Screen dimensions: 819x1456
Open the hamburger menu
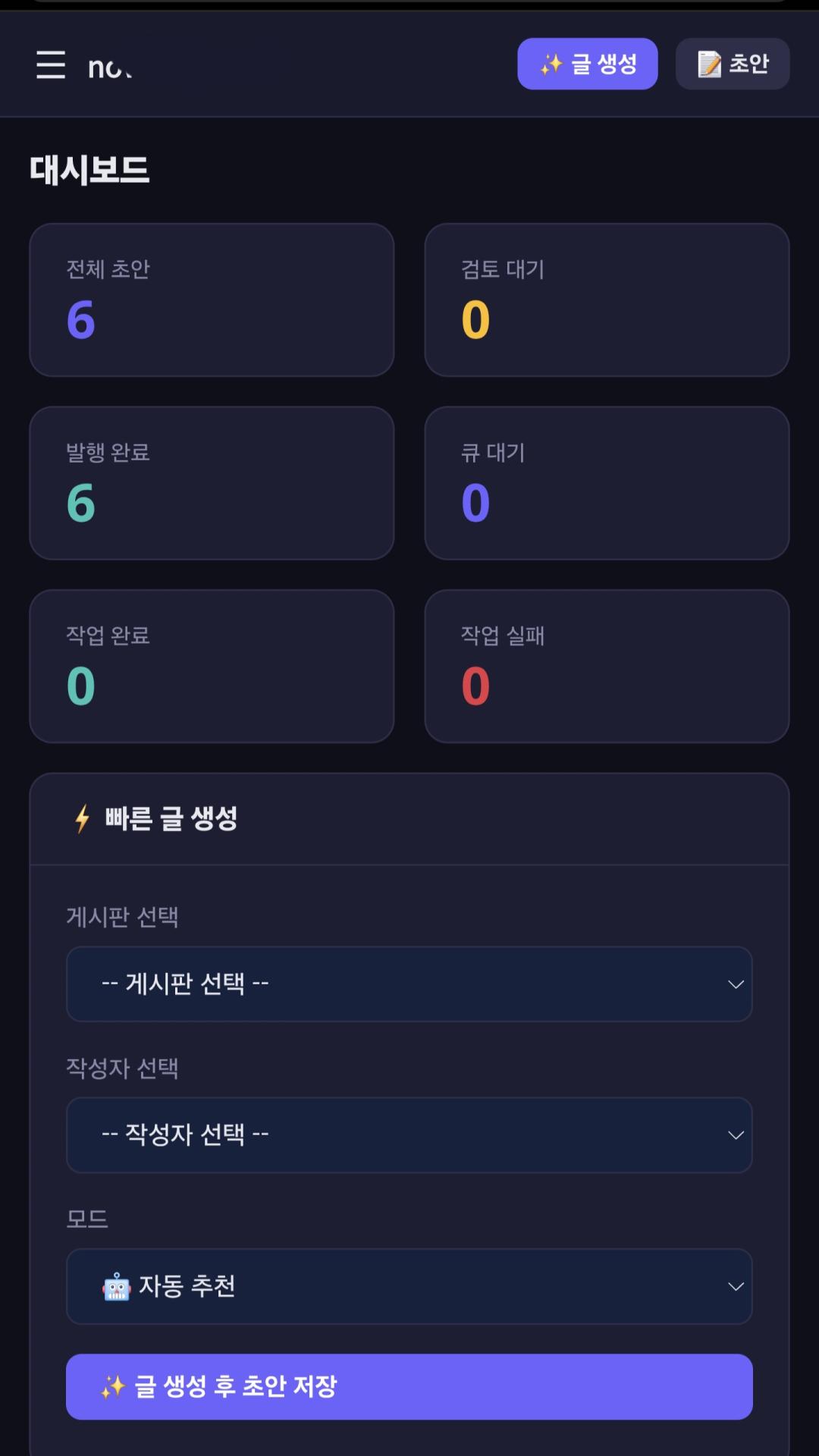[51, 65]
